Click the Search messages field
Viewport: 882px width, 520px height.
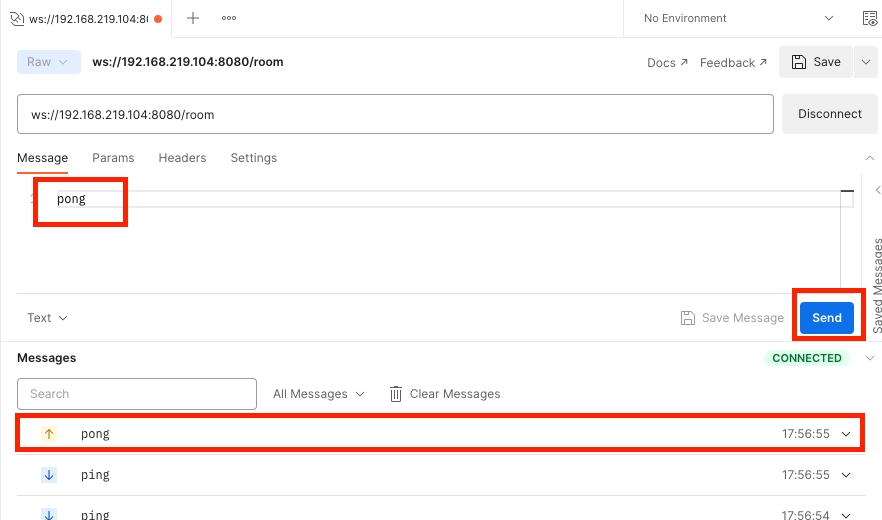(137, 394)
